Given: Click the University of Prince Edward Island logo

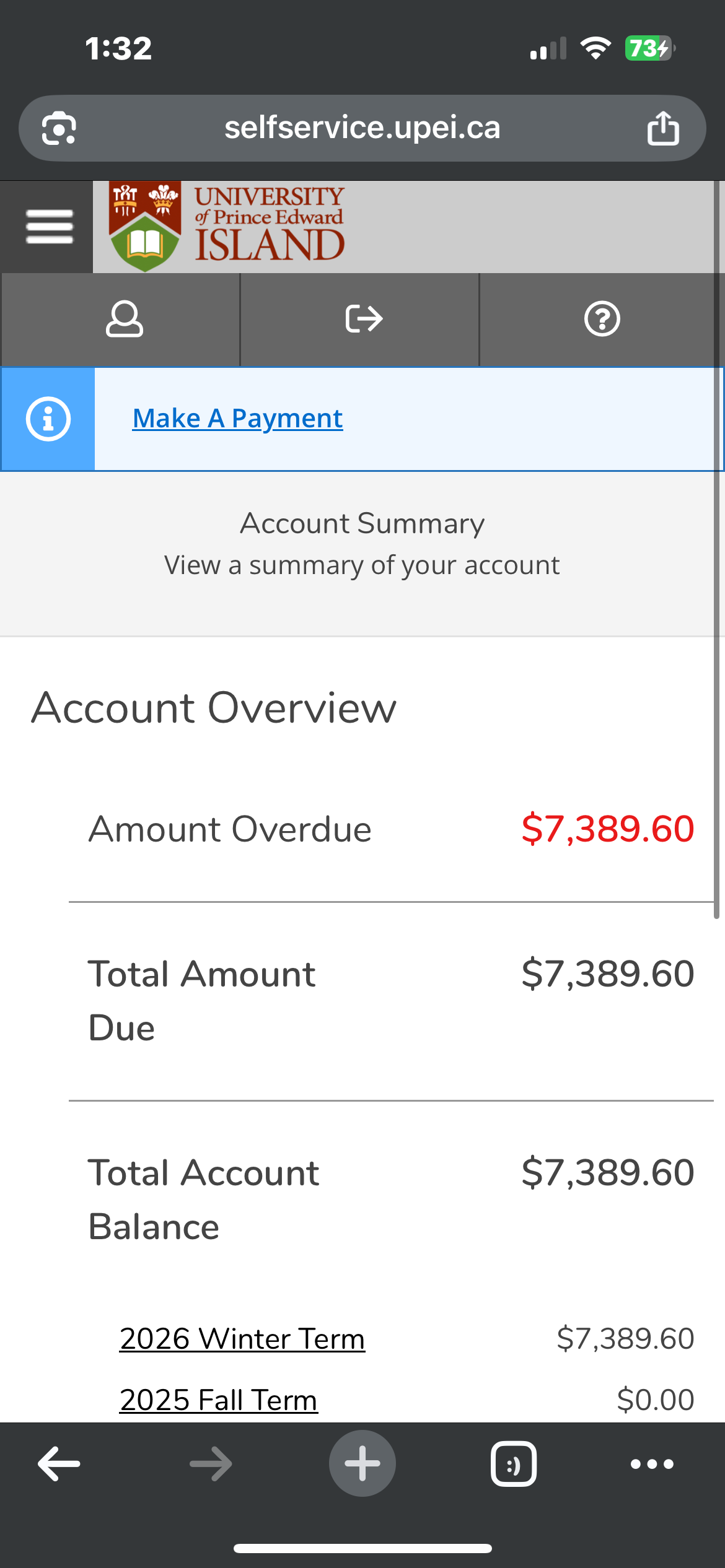Looking at the screenshot, I should 226,226.
